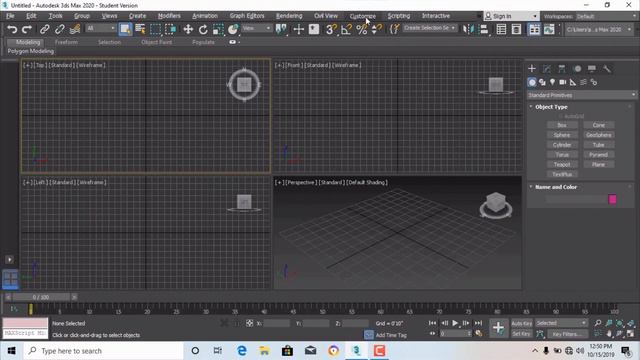Click the Pan View hand icon

point(609,334)
